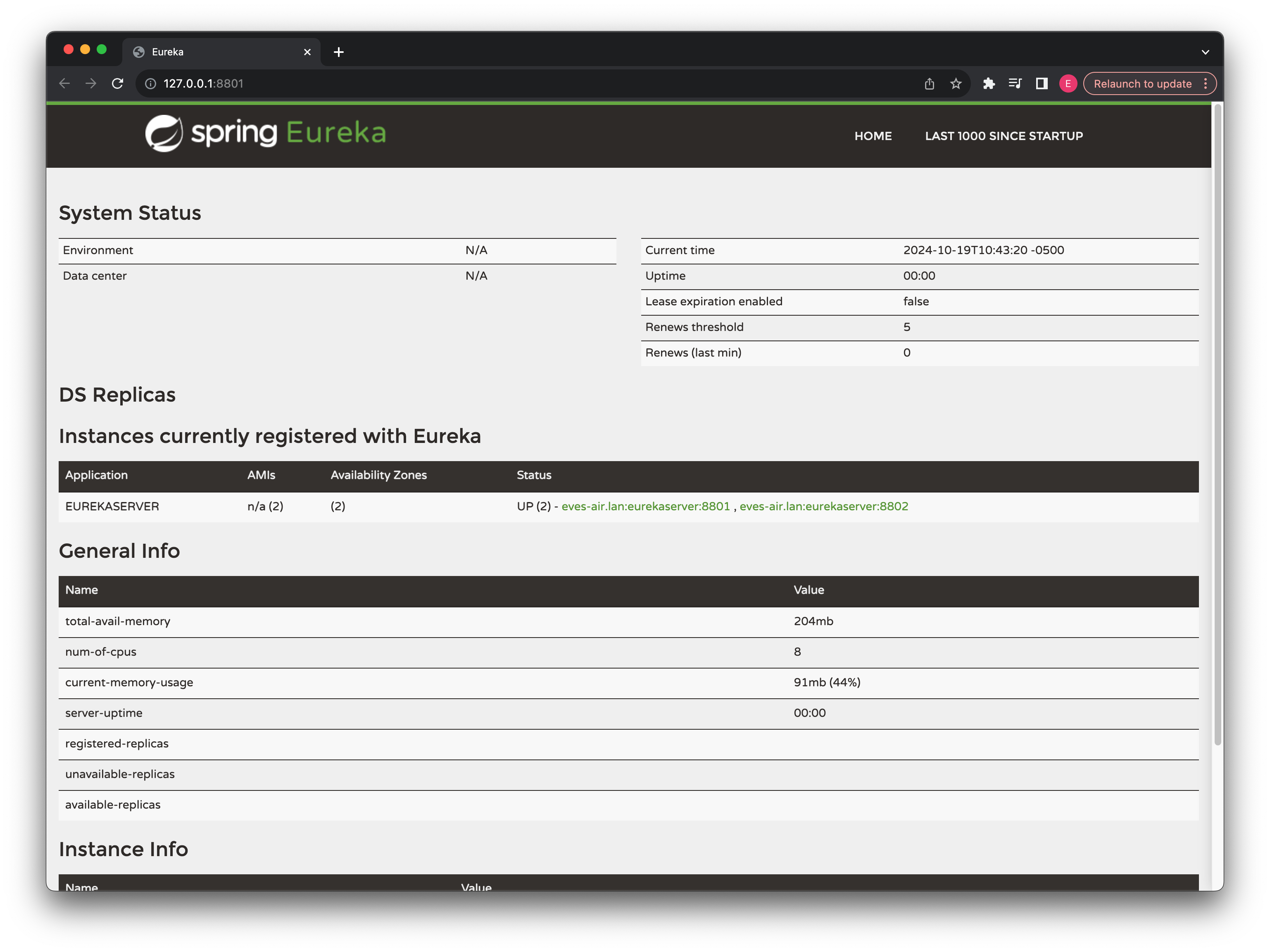Select the HOME navigation item
Image resolution: width=1270 pixels, height=952 pixels.
[873, 136]
